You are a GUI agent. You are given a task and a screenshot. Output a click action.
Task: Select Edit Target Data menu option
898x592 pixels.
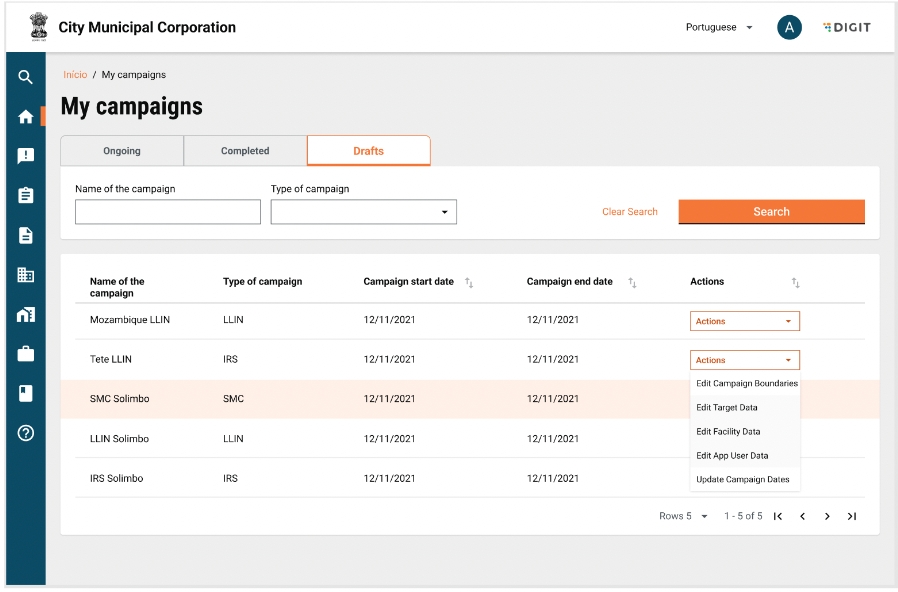tap(727, 408)
